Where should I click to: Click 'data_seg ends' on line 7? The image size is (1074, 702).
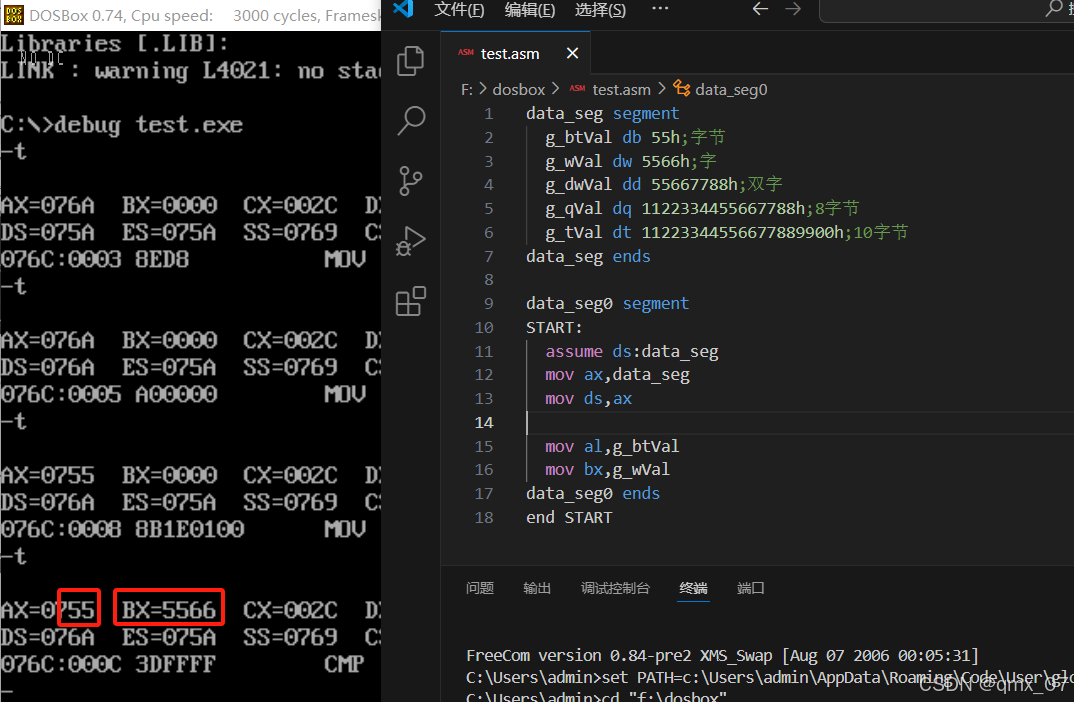coord(588,256)
